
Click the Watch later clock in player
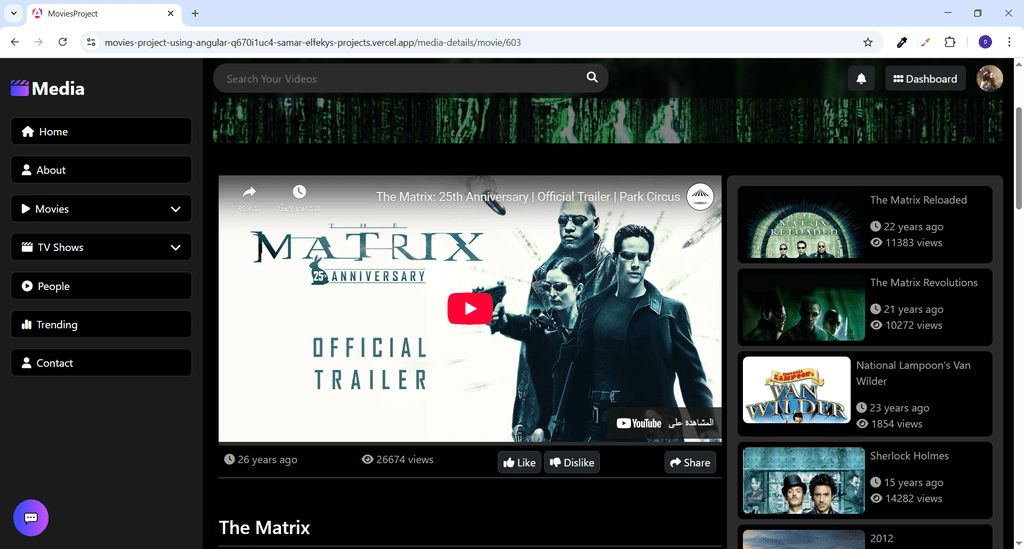coord(299,192)
